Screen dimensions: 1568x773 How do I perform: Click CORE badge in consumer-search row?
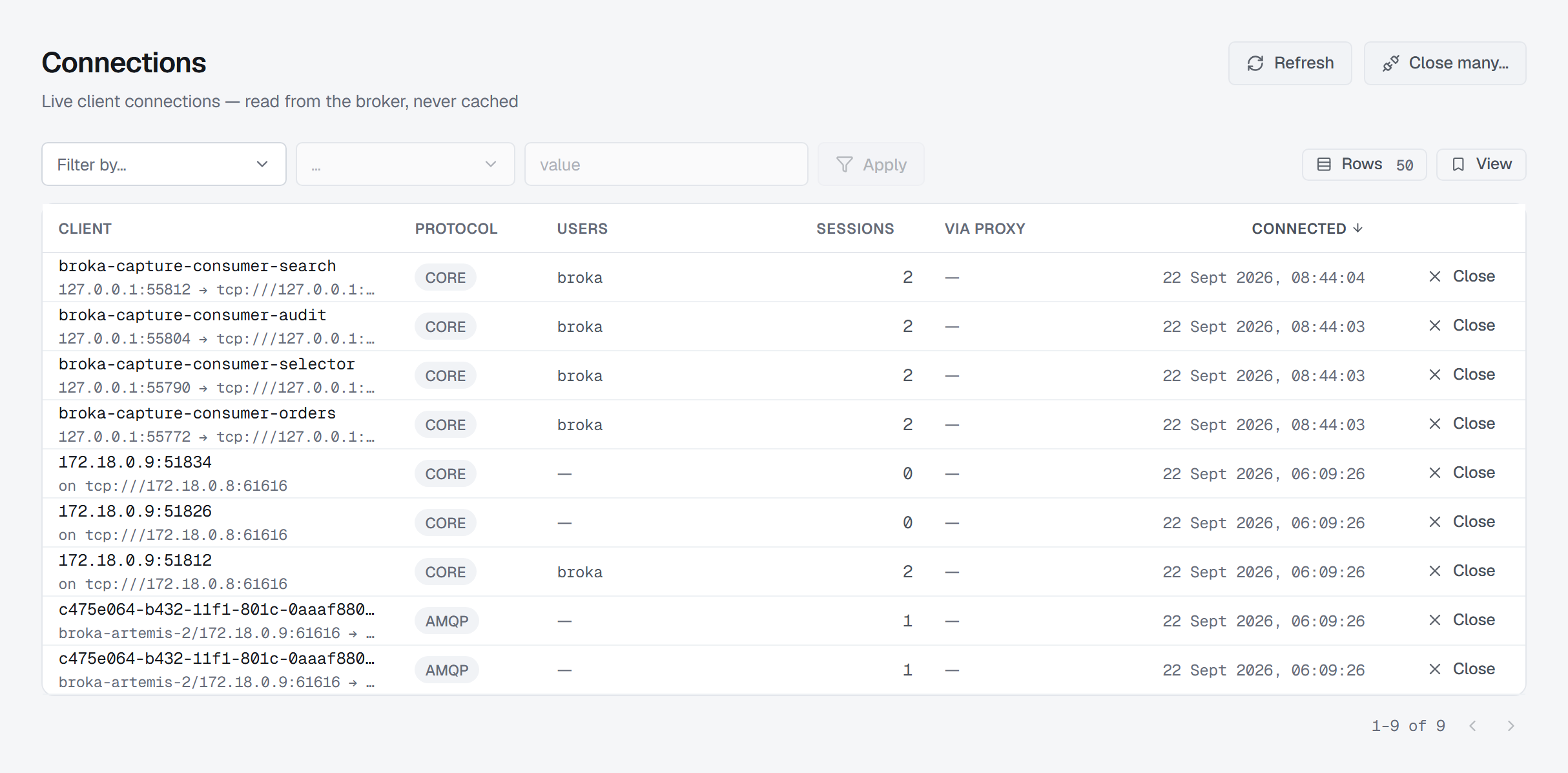(x=446, y=278)
